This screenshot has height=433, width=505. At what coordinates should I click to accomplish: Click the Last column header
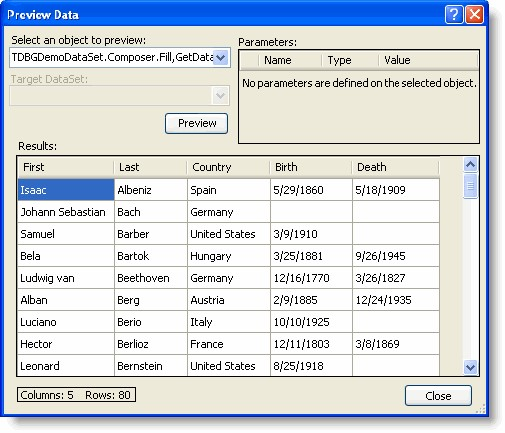click(151, 167)
